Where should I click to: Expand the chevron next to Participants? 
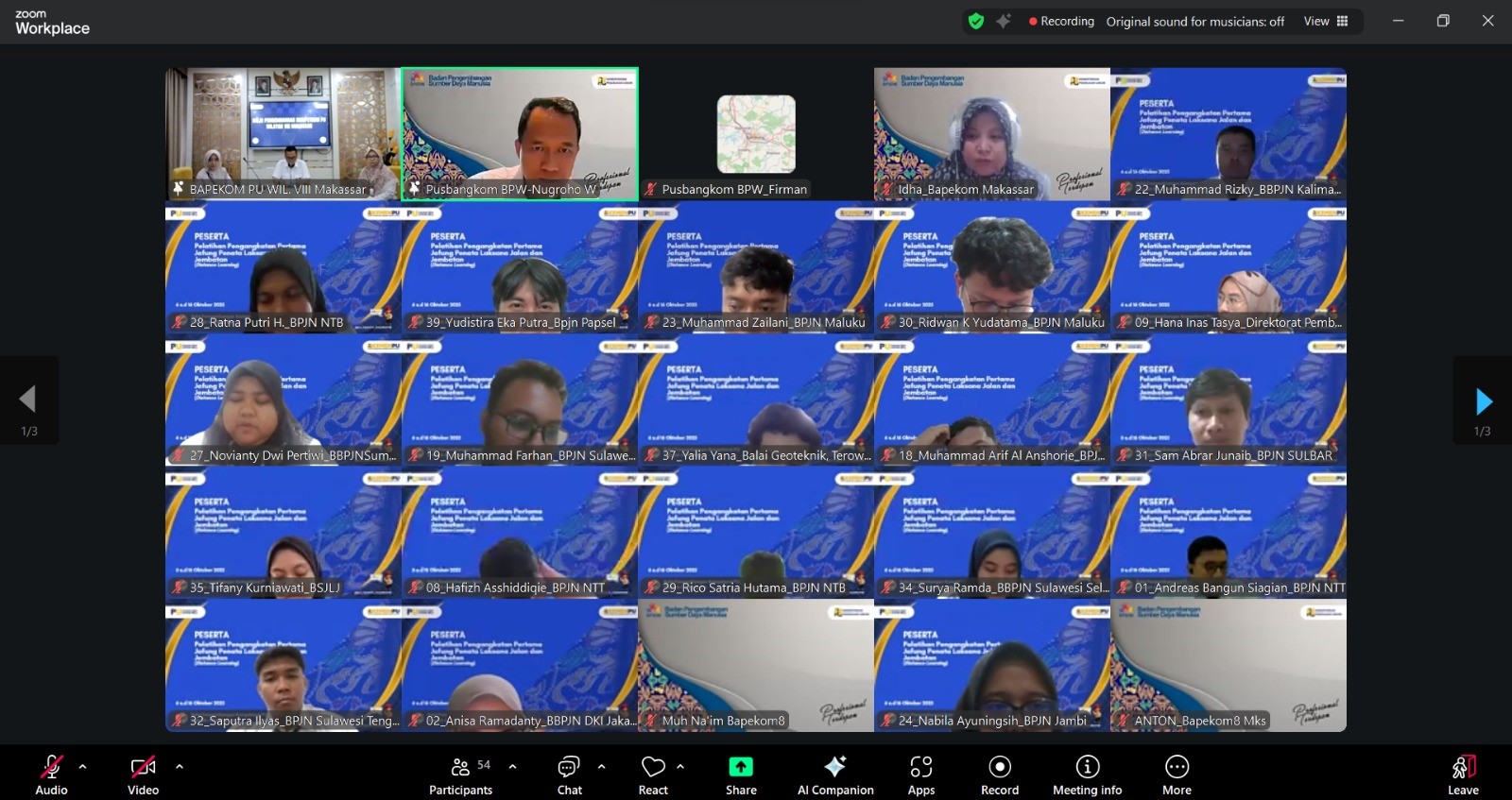click(513, 766)
